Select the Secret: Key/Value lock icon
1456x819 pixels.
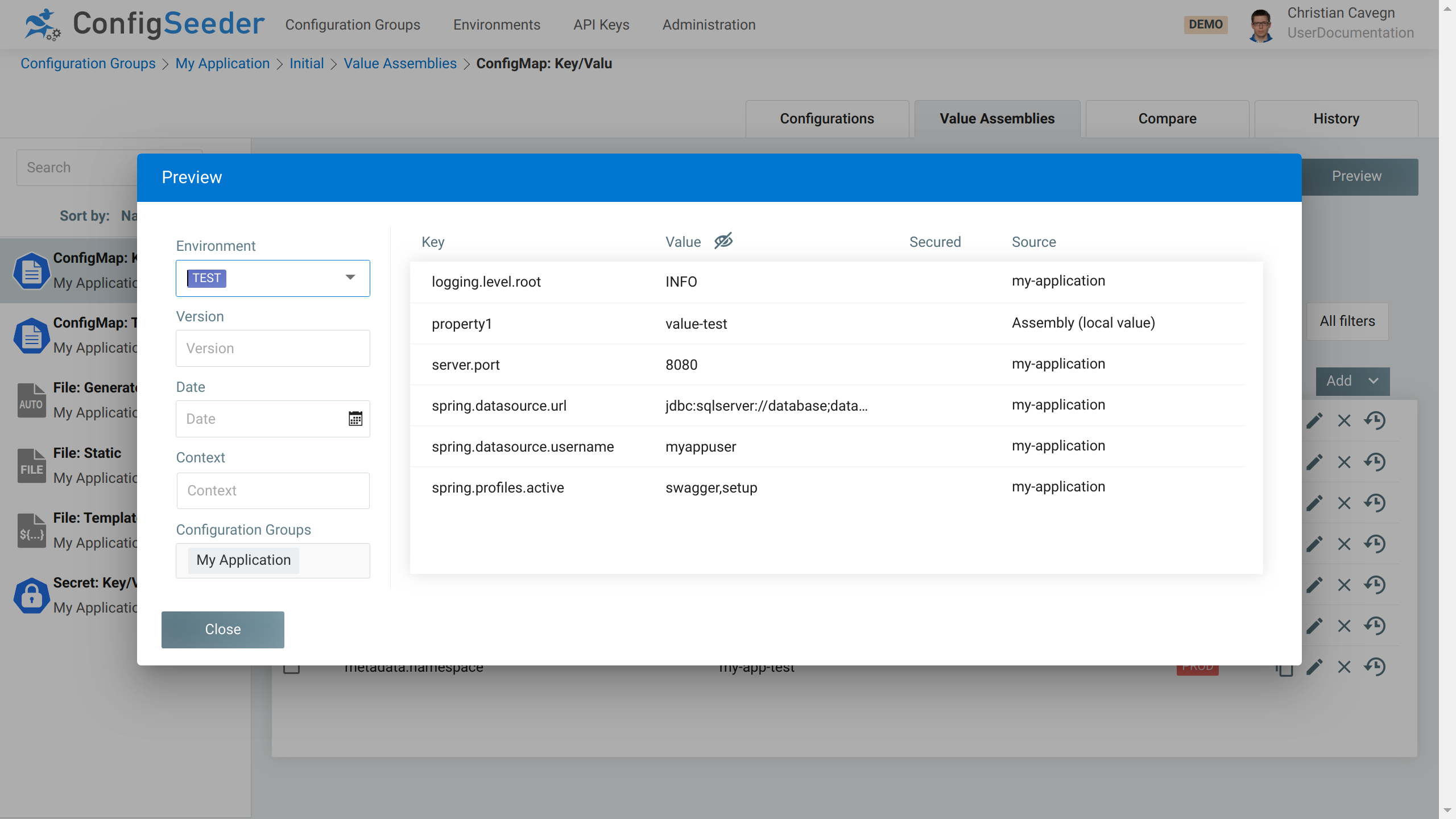click(31, 595)
